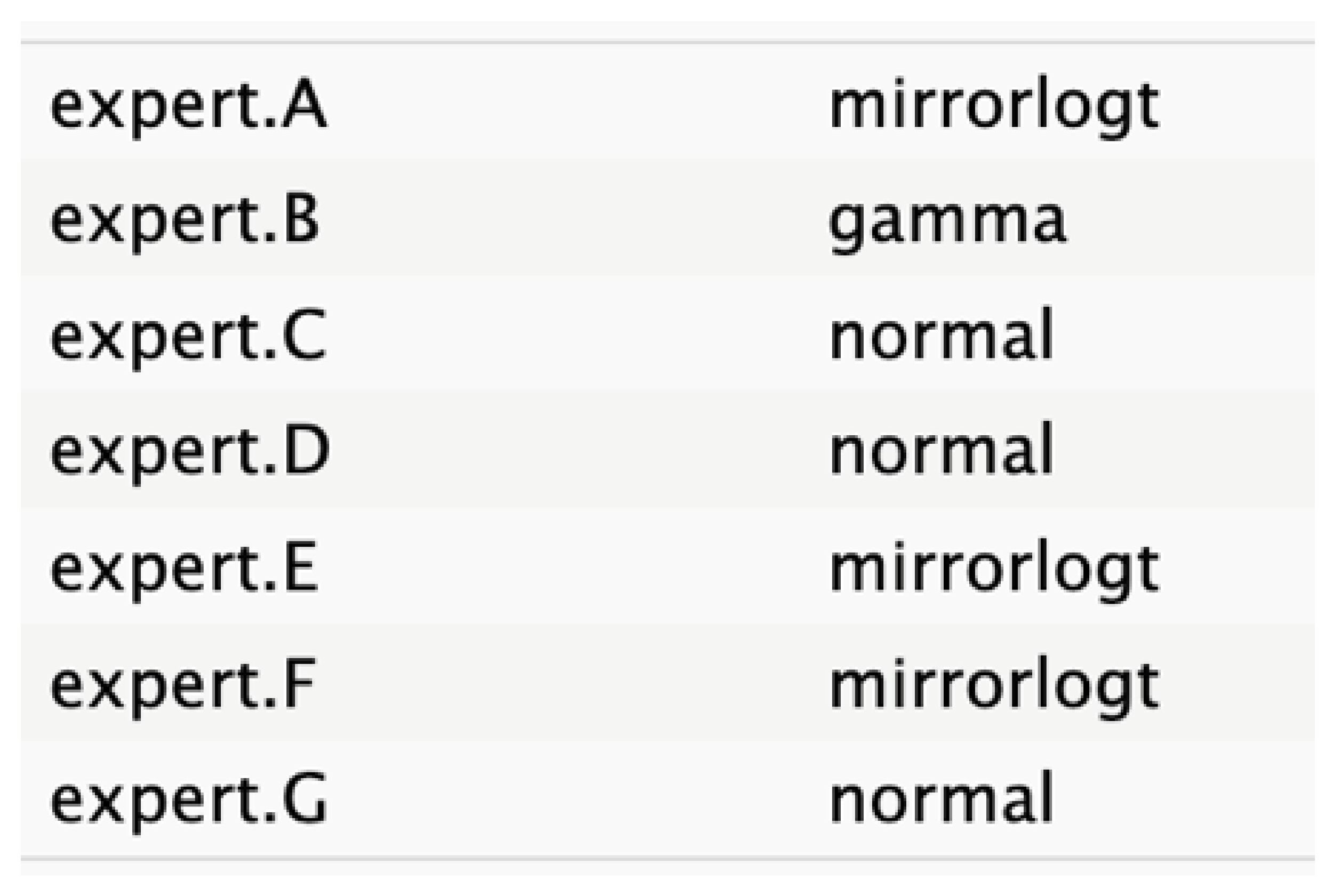Click the bottommost normal entry

coord(940,800)
